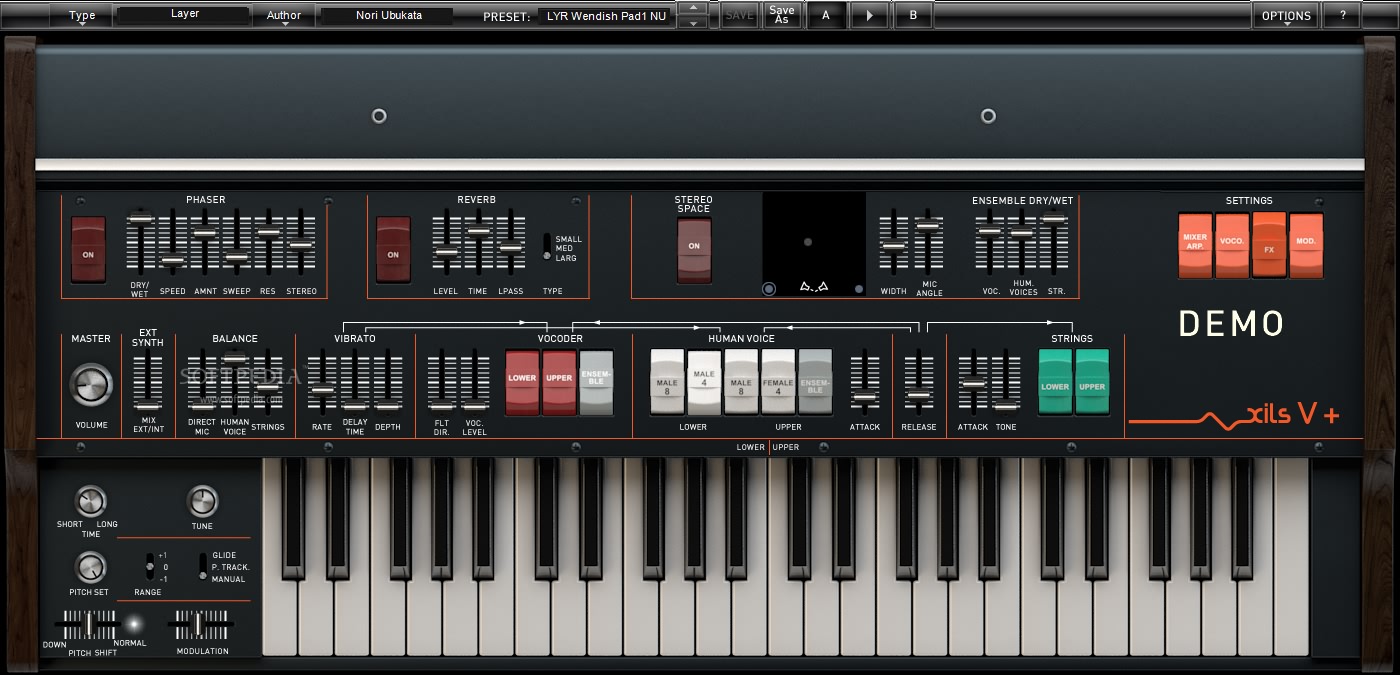Click the Glide/P.Track/Manual mode switch
Image resolution: width=1400 pixels, height=675 pixels.
[x=203, y=566]
